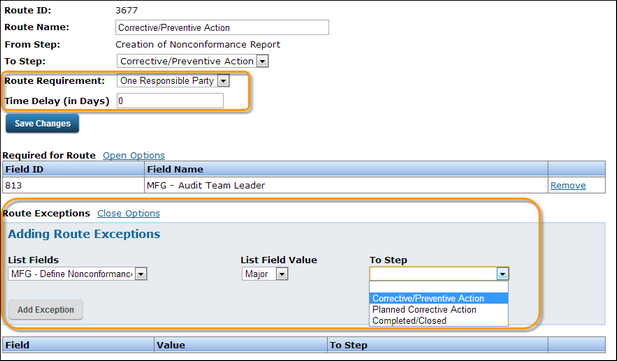Click the row cell showing 813
Image resolution: width=617 pixels, height=361 pixels.
coord(74,185)
